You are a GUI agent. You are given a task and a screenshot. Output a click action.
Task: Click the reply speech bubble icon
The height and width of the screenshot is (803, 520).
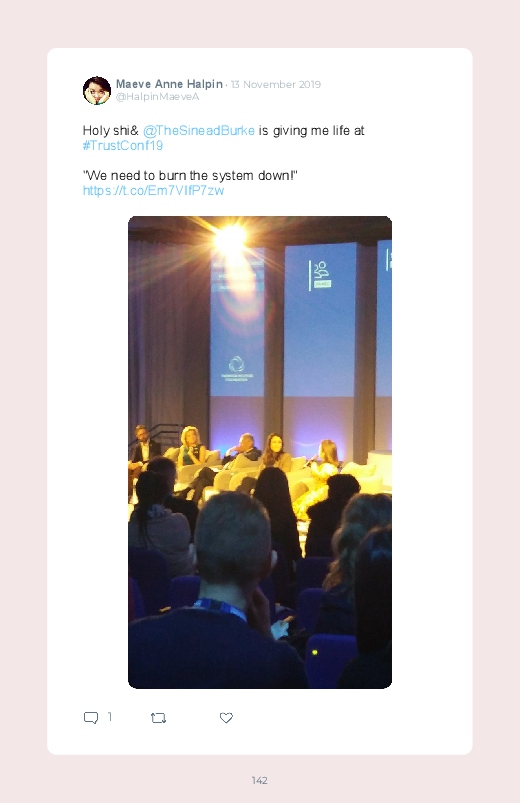pos(91,717)
